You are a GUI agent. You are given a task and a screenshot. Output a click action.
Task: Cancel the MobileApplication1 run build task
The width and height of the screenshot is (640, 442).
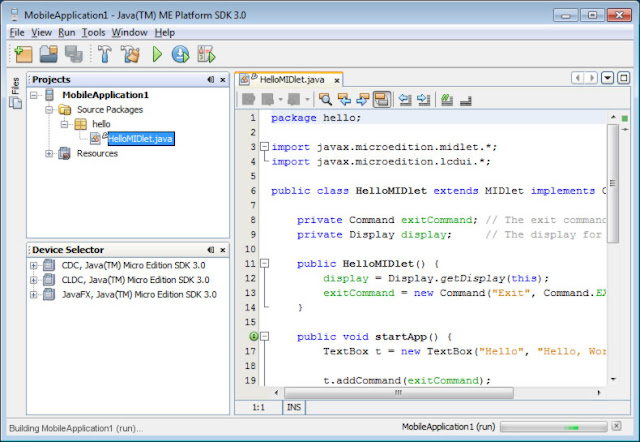click(x=616, y=426)
